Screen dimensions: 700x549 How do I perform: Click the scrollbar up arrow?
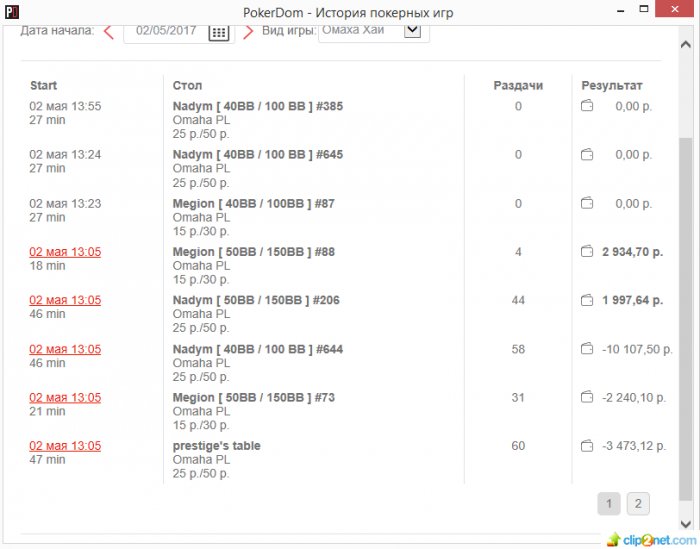(x=686, y=45)
